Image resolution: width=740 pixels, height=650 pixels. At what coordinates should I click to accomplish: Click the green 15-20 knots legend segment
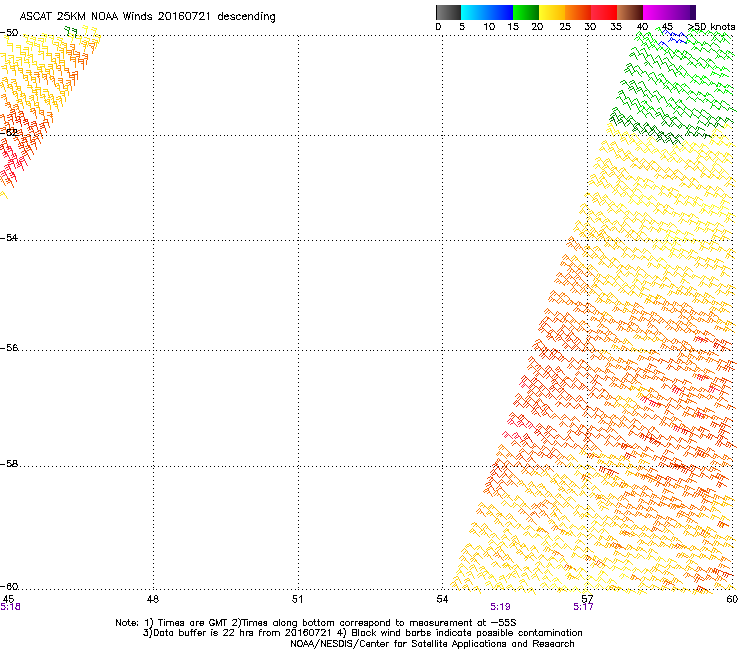click(526, 12)
